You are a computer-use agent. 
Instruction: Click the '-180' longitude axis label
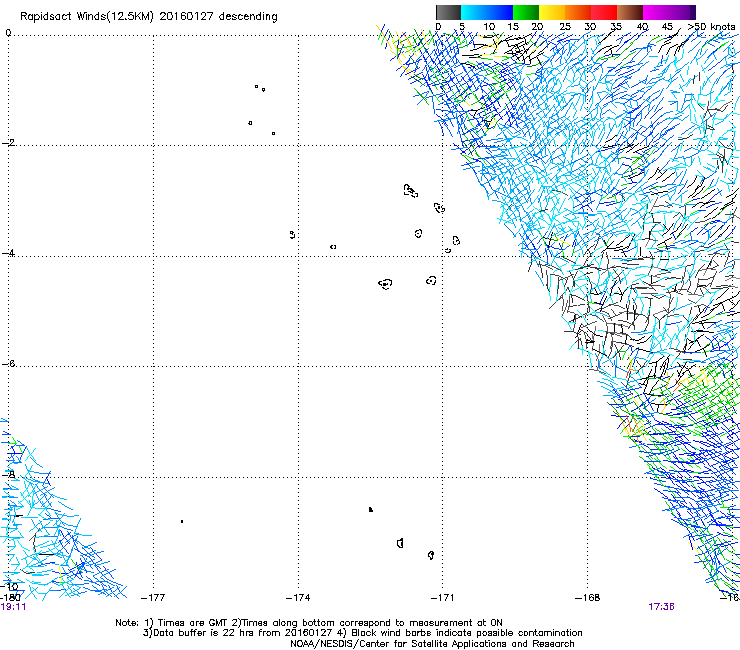[10, 598]
